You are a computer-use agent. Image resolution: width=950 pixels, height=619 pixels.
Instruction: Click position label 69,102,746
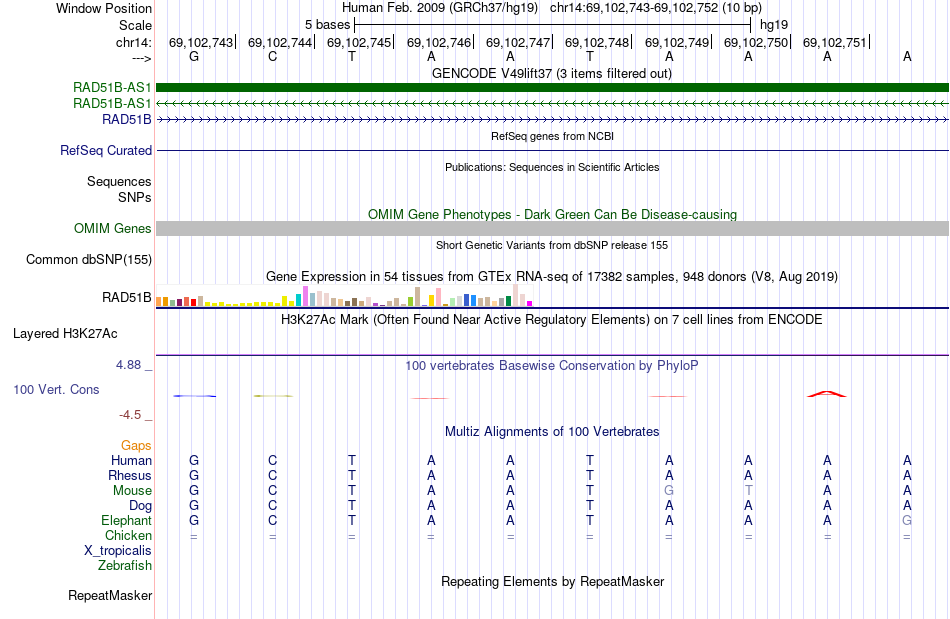439,42
